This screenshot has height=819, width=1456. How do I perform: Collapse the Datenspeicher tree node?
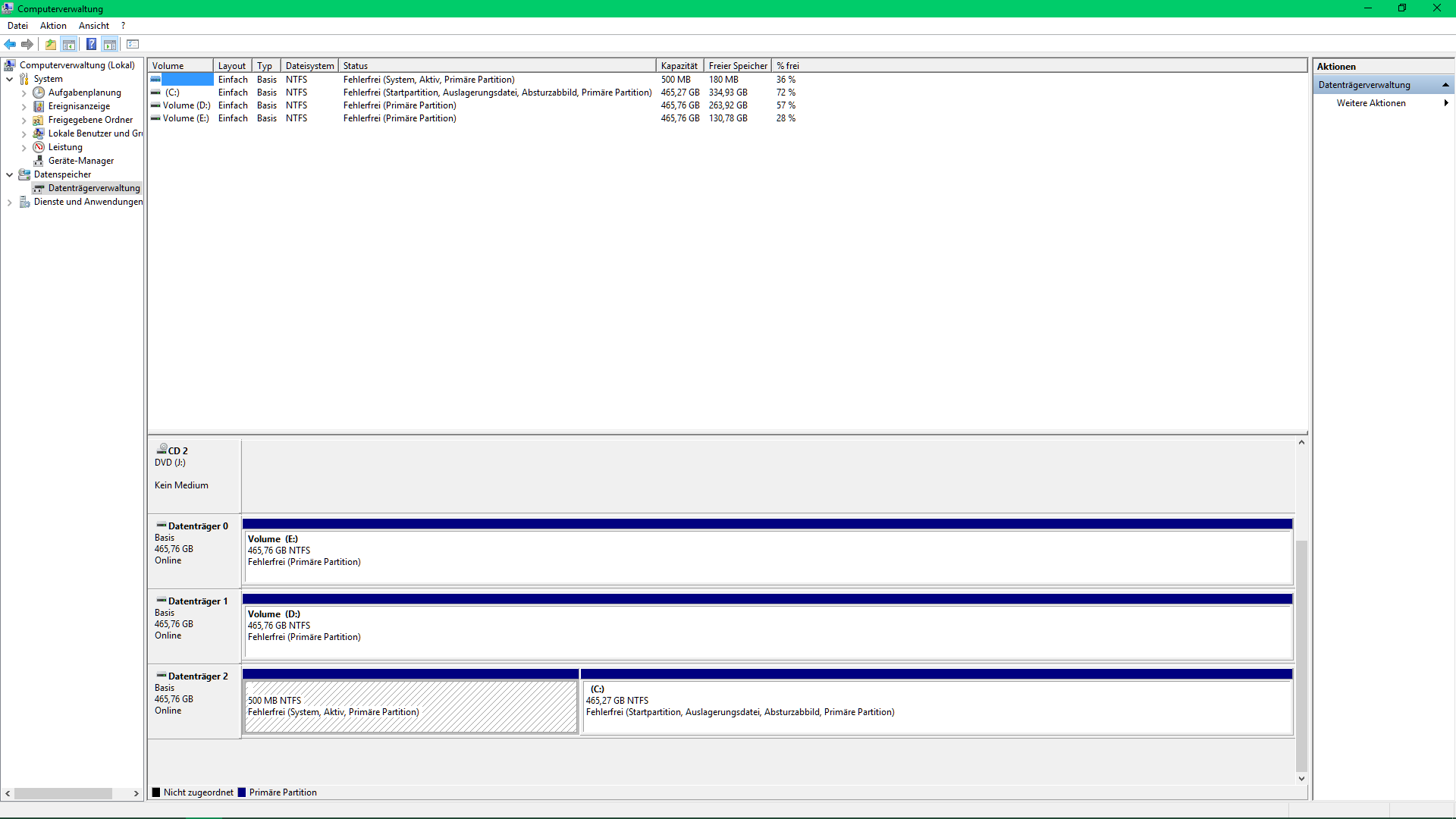point(9,174)
